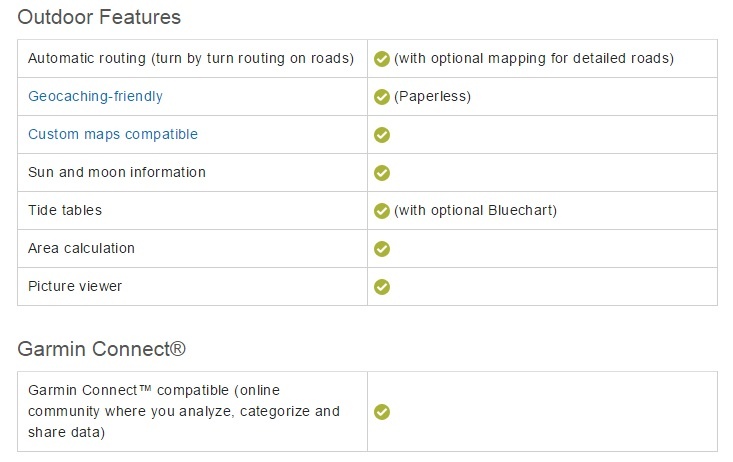
Task: Click the Picture viewer row label
Action: click(x=75, y=287)
